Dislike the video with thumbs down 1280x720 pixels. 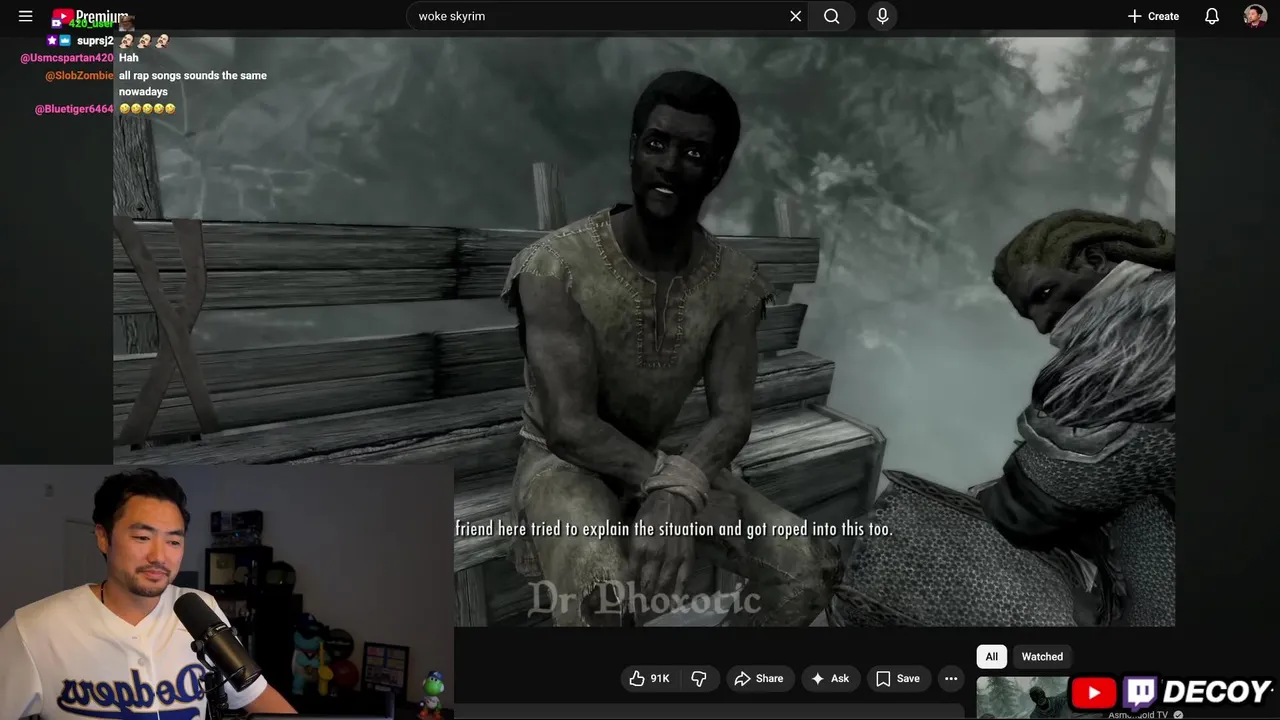(x=699, y=678)
